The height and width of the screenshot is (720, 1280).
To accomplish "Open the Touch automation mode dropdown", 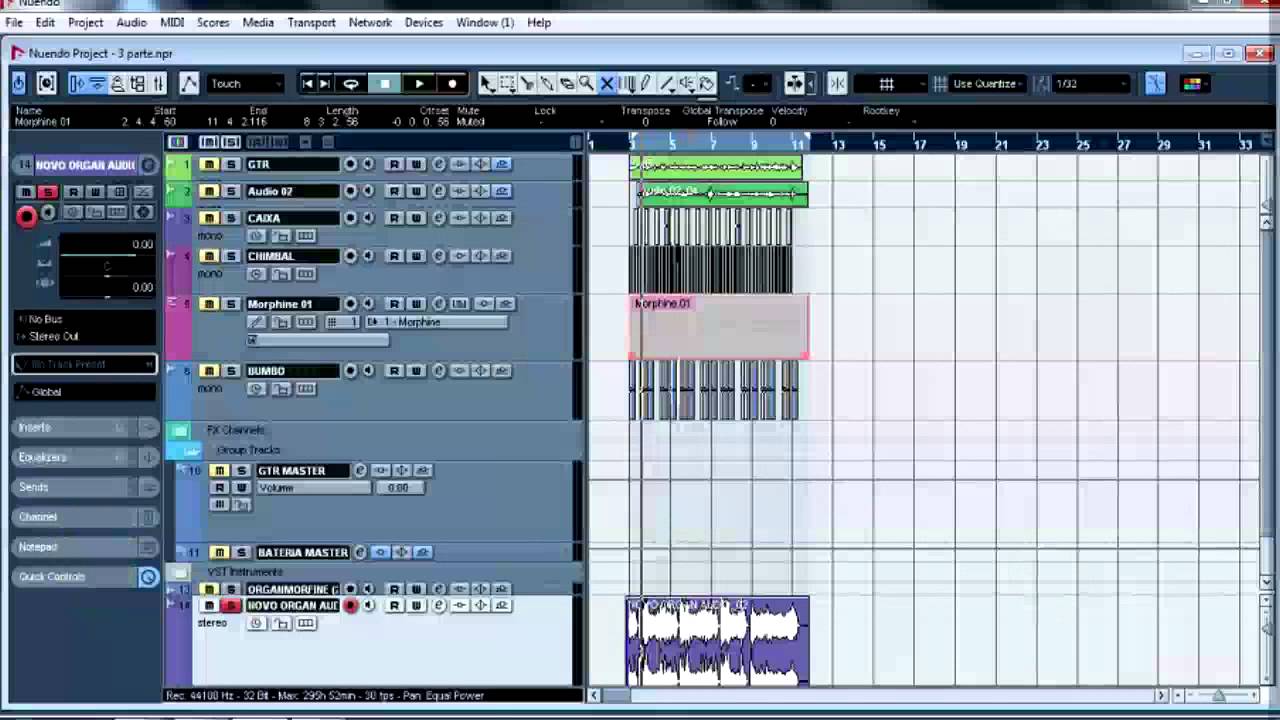I will click(246, 84).
